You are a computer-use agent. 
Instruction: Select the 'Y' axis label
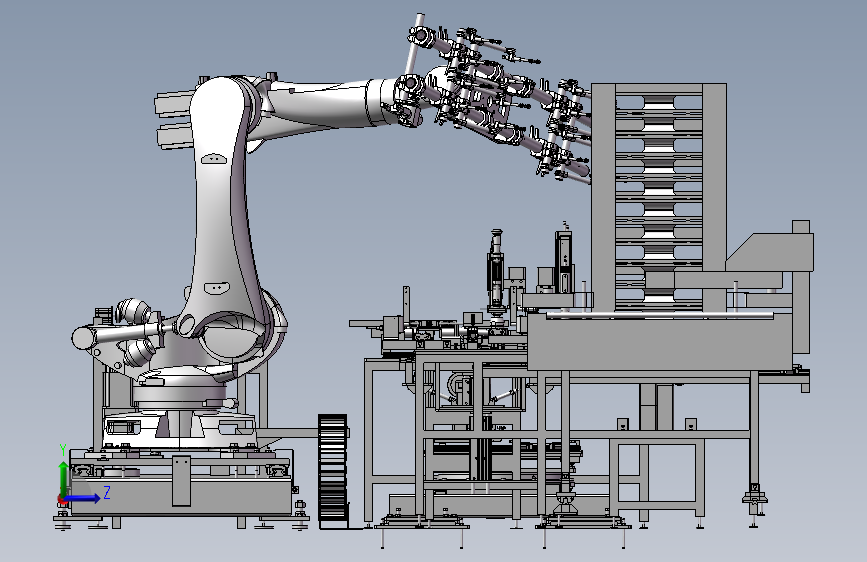(x=63, y=450)
